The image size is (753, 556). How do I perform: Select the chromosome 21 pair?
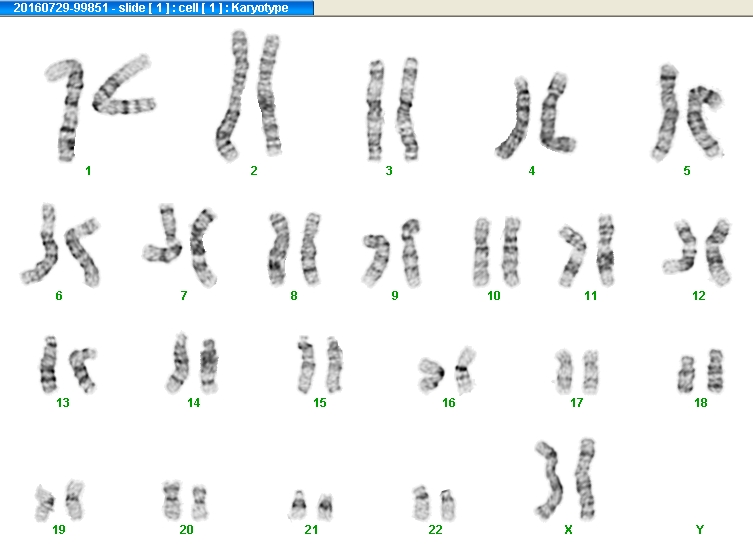tap(311, 505)
